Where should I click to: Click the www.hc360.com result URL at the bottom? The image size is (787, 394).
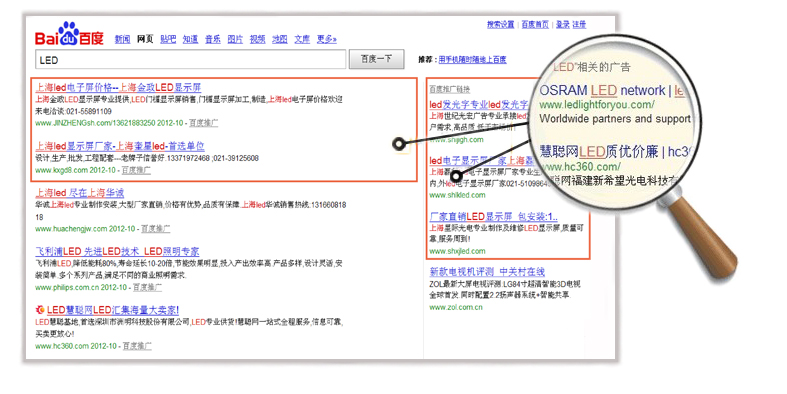click(x=76, y=346)
